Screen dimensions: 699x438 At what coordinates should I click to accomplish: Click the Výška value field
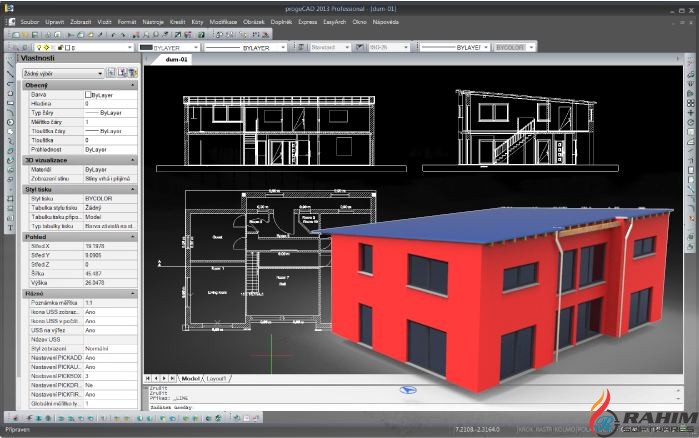tap(110, 282)
